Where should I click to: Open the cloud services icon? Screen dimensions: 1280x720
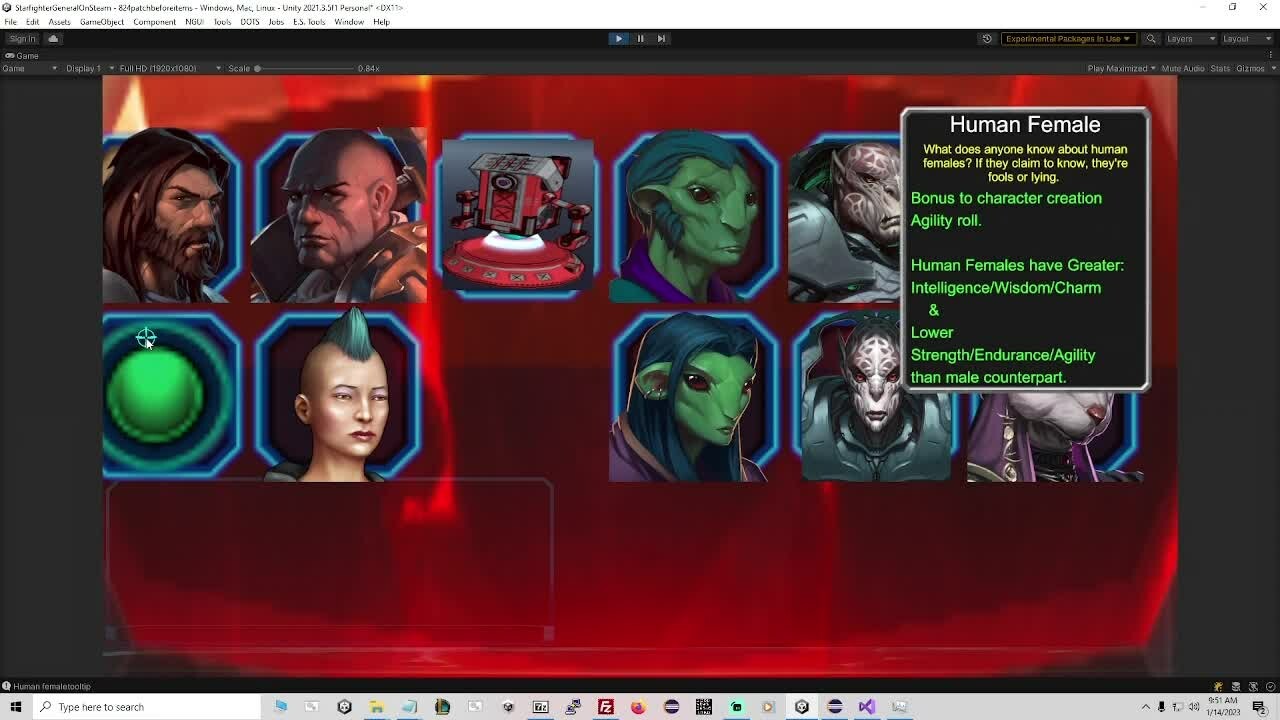(53, 39)
